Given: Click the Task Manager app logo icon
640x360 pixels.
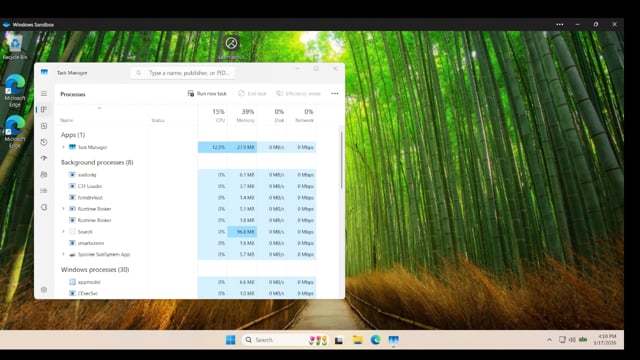Looking at the screenshot, I should pyautogui.click(x=44, y=72).
